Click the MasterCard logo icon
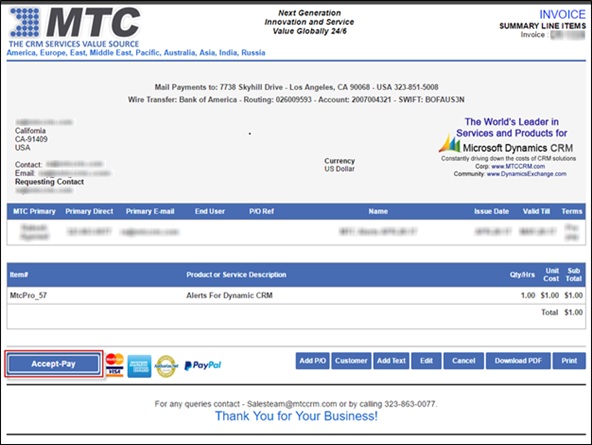The height and width of the screenshot is (445, 592). [114, 359]
